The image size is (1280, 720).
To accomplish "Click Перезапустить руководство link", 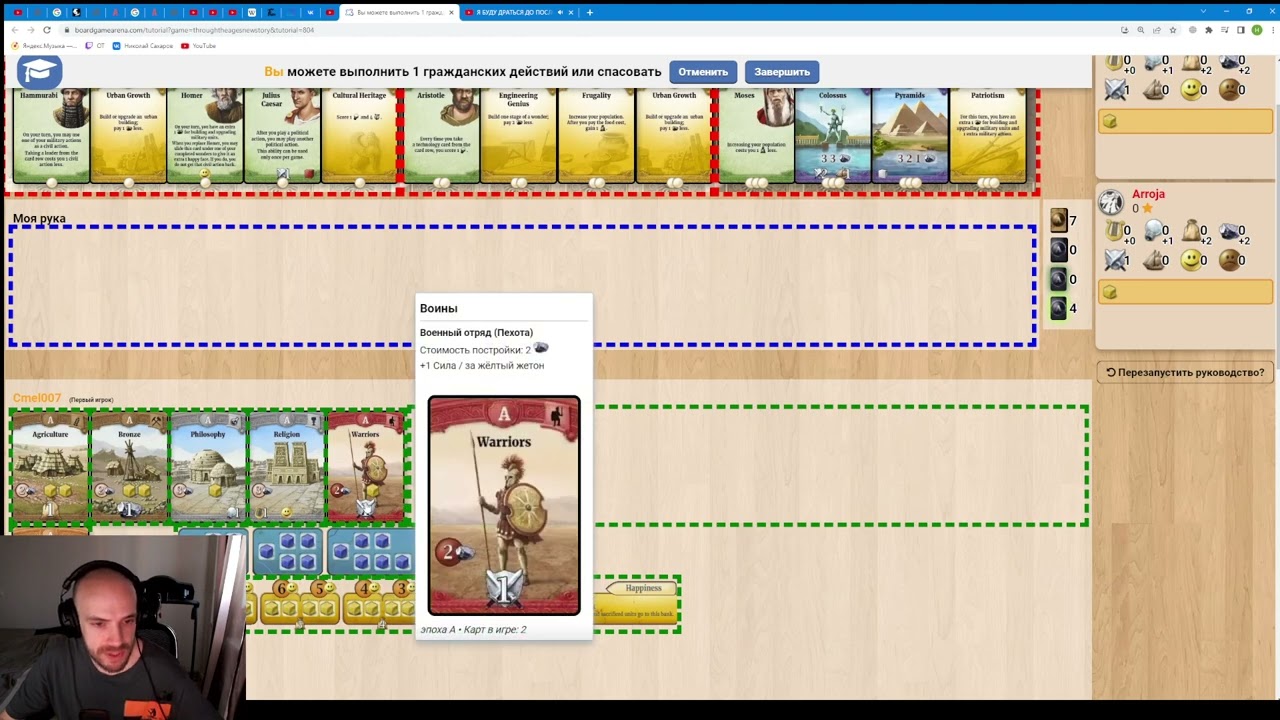I will pyautogui.click(x=1185, y=372).
